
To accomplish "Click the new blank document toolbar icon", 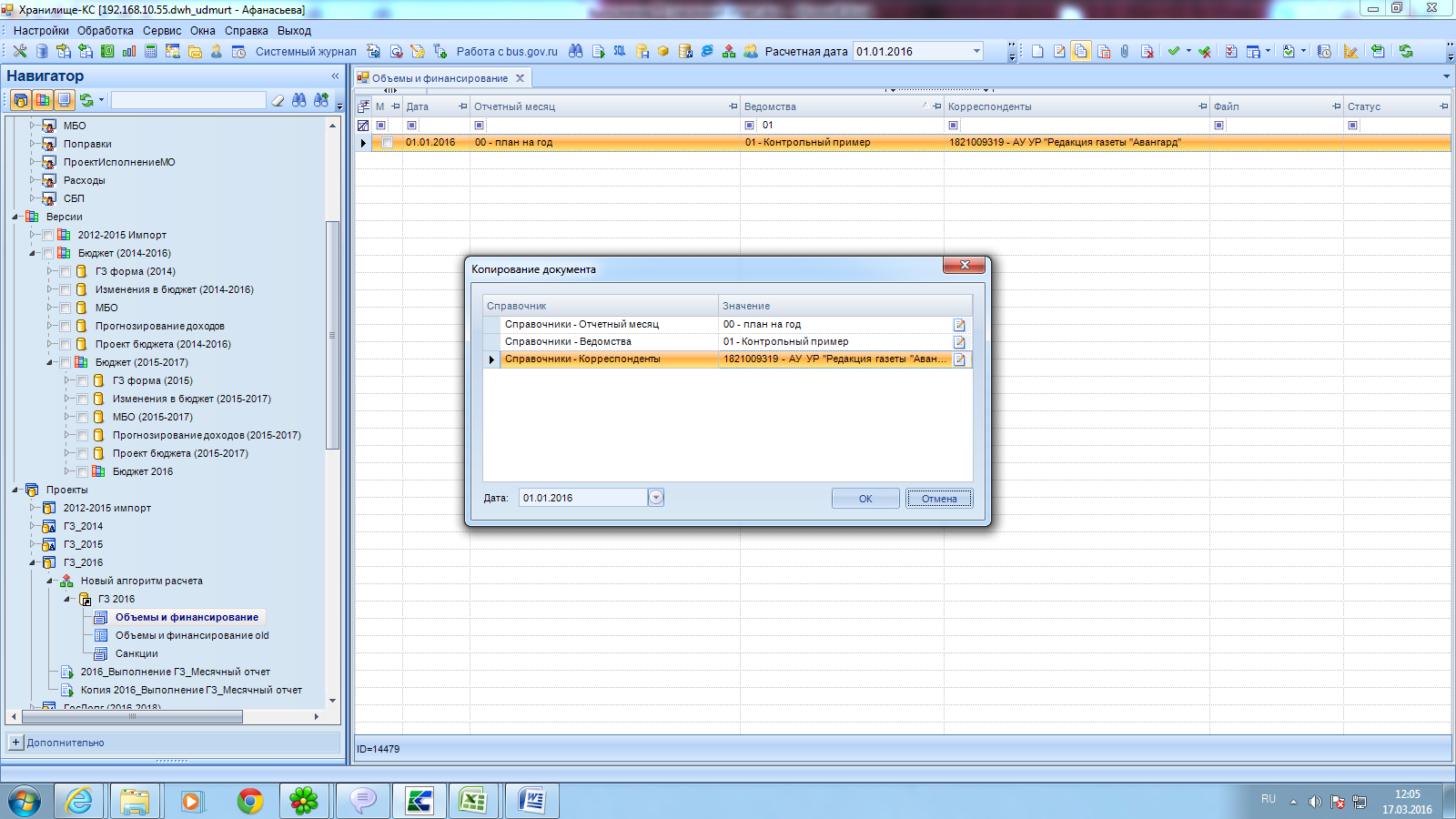I will point(1037,52).
